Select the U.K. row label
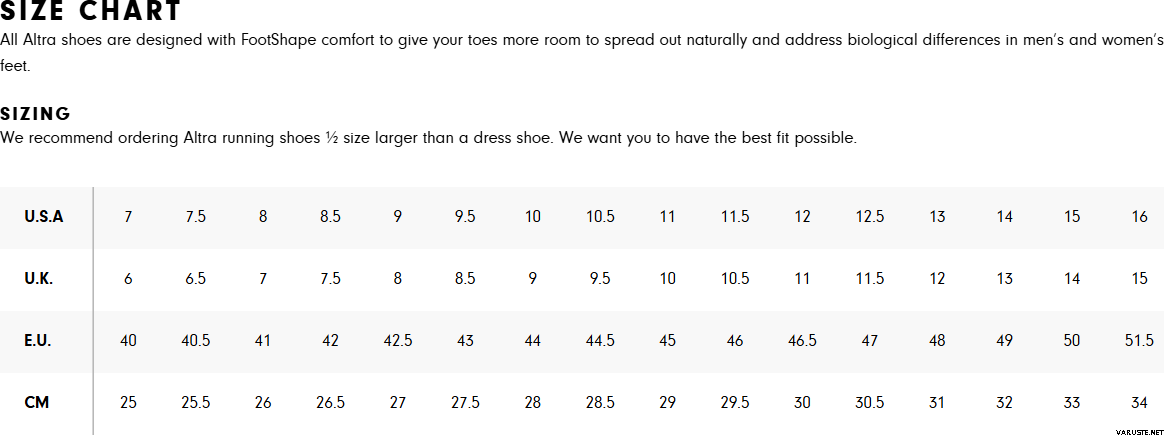This screenshot has width=1164, height=435. pyautogui.click(x=39, y=279)
